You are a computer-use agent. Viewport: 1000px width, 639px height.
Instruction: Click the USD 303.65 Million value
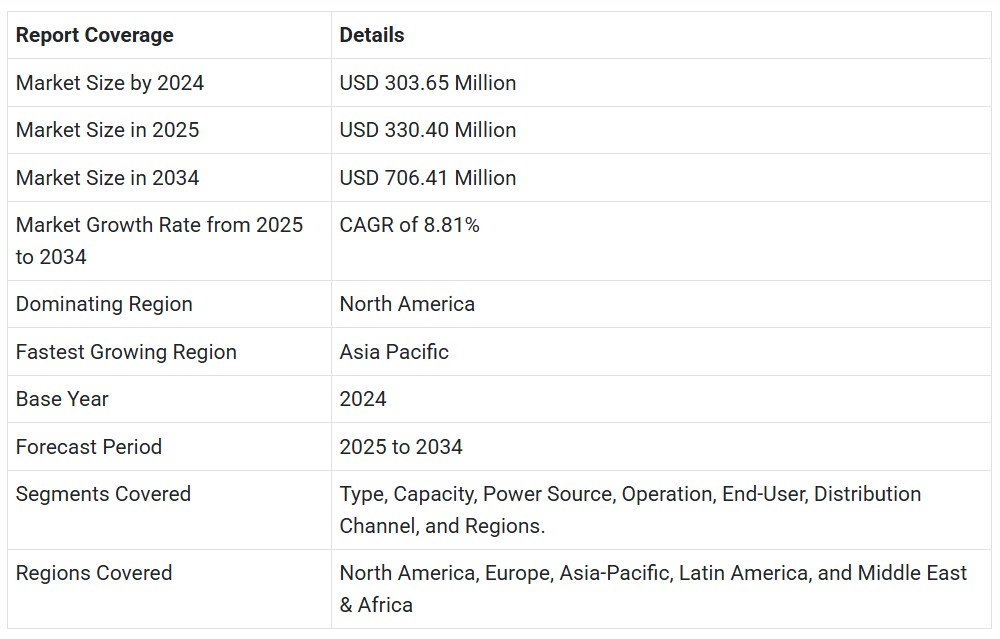427,83
